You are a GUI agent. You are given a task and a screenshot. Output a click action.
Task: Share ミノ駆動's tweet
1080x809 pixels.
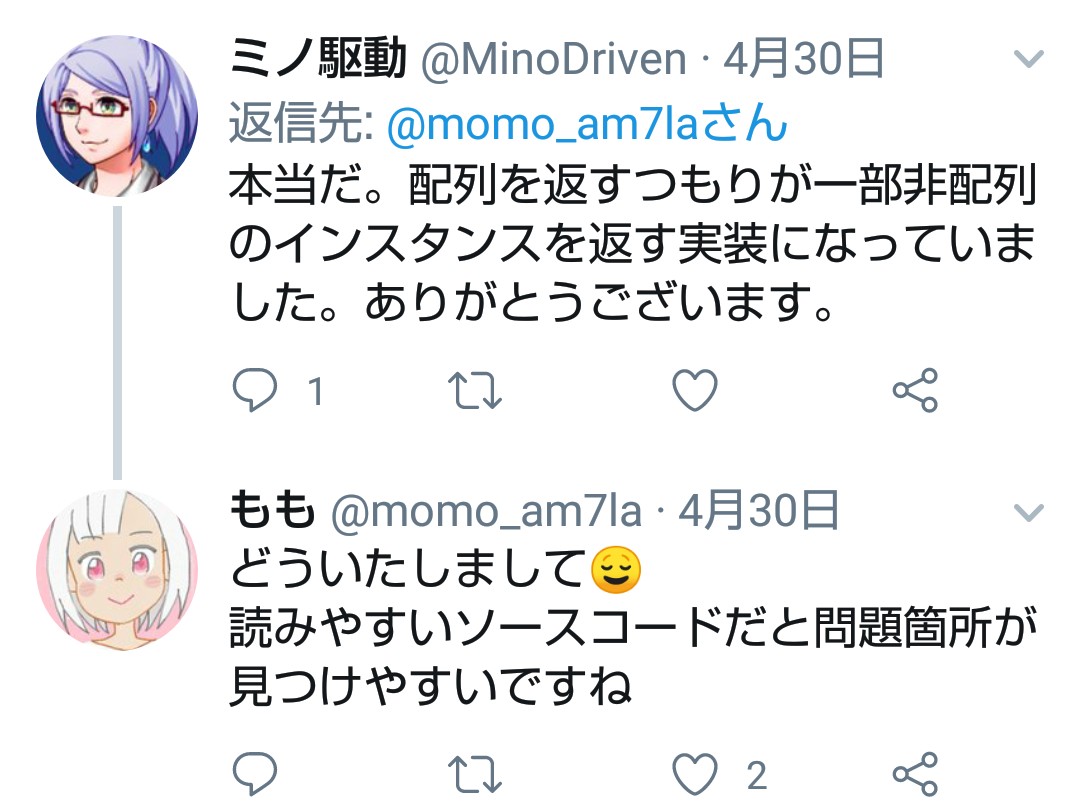click(915, 390)
